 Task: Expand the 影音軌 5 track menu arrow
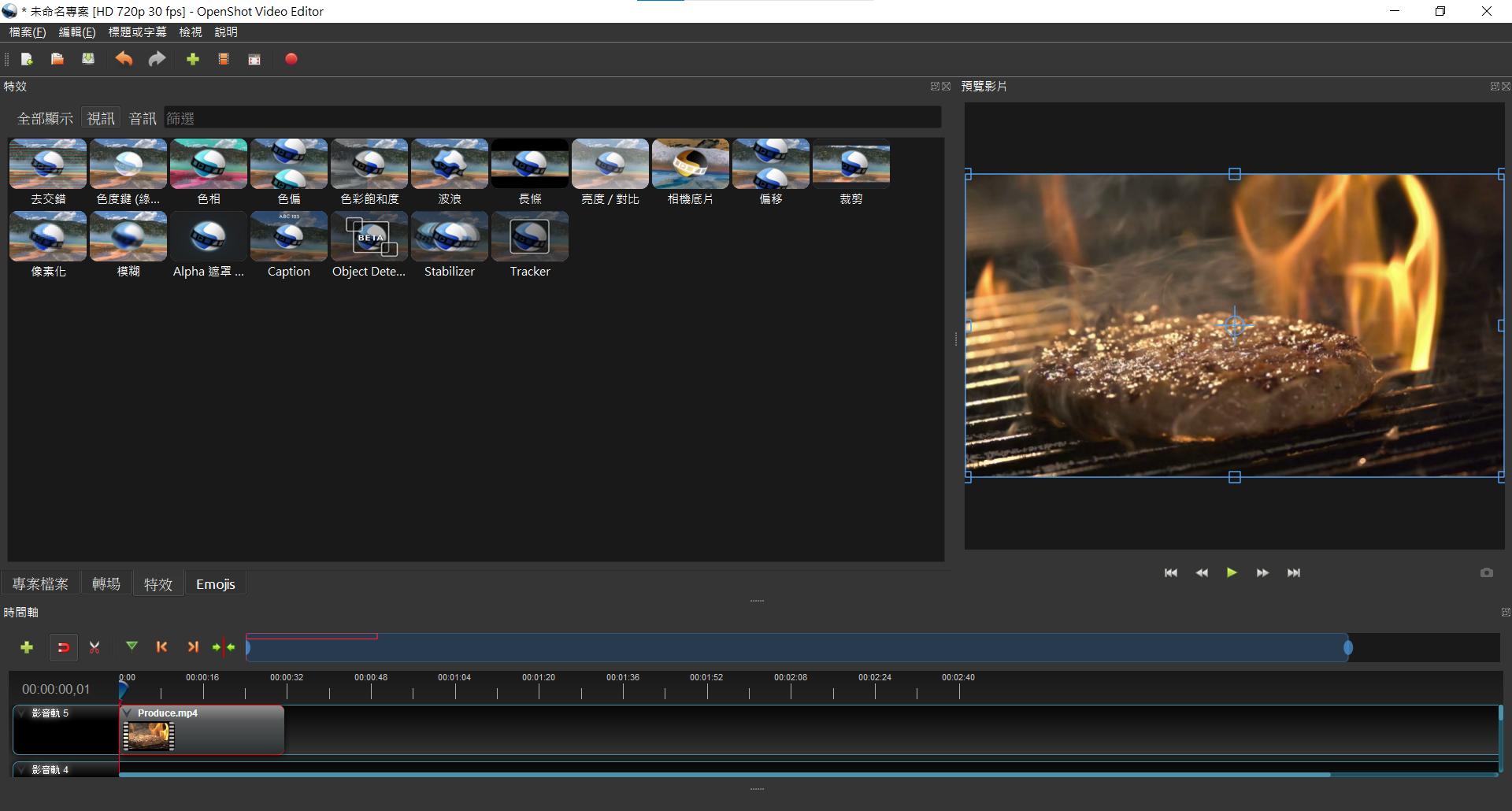click(22, 713)
